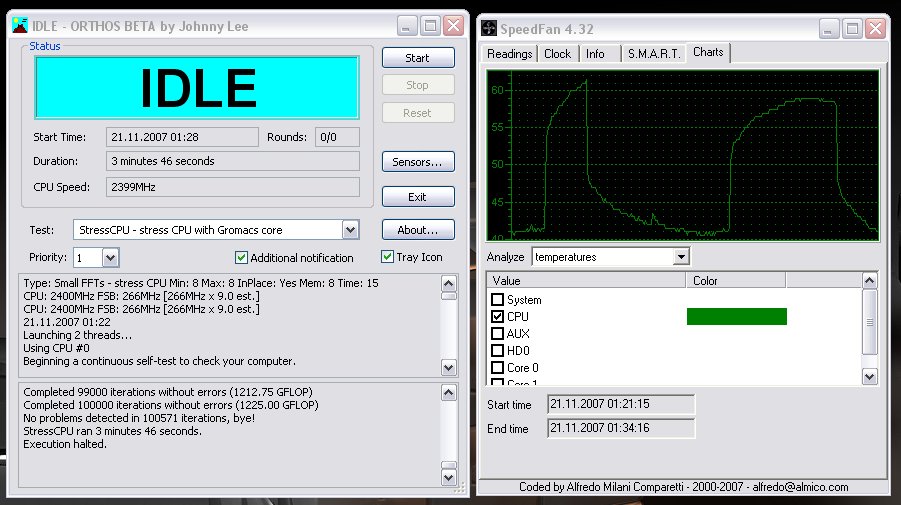Image resolution: width=901 pixels, height=505 pixels.
Task: Toggle Additional notification checkbox
Action: click(x=241, y=257)
